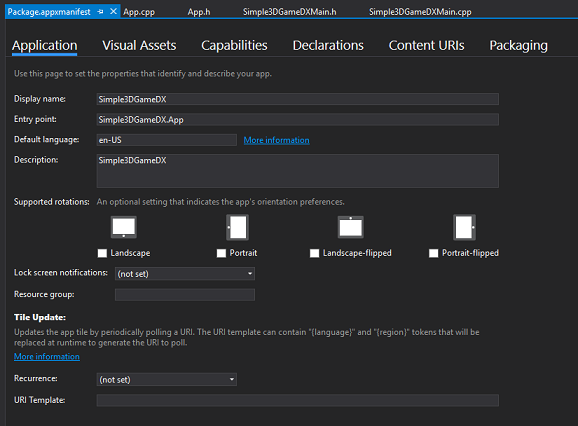Click the Display name input field
Image resolution: width=578 pixels, height=426 pixels.
[x=297, y=99]
